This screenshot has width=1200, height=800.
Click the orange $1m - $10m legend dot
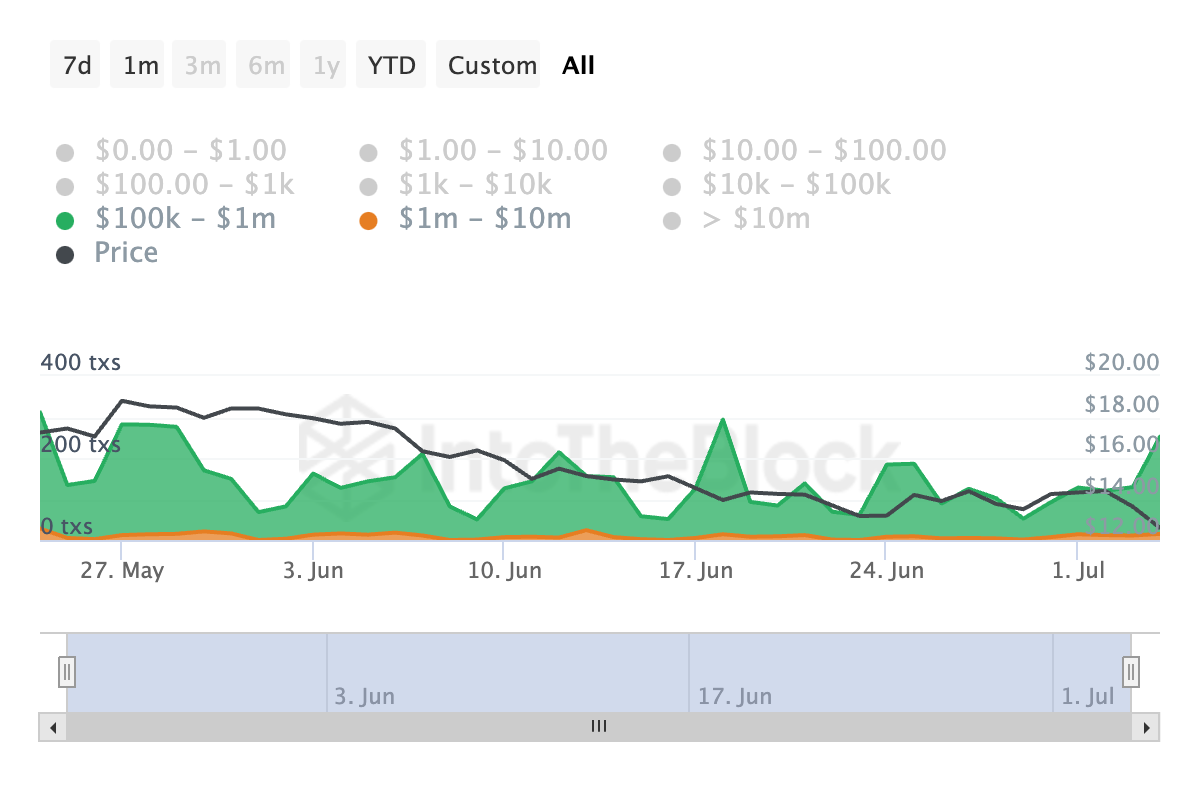[x=369, y=220]
